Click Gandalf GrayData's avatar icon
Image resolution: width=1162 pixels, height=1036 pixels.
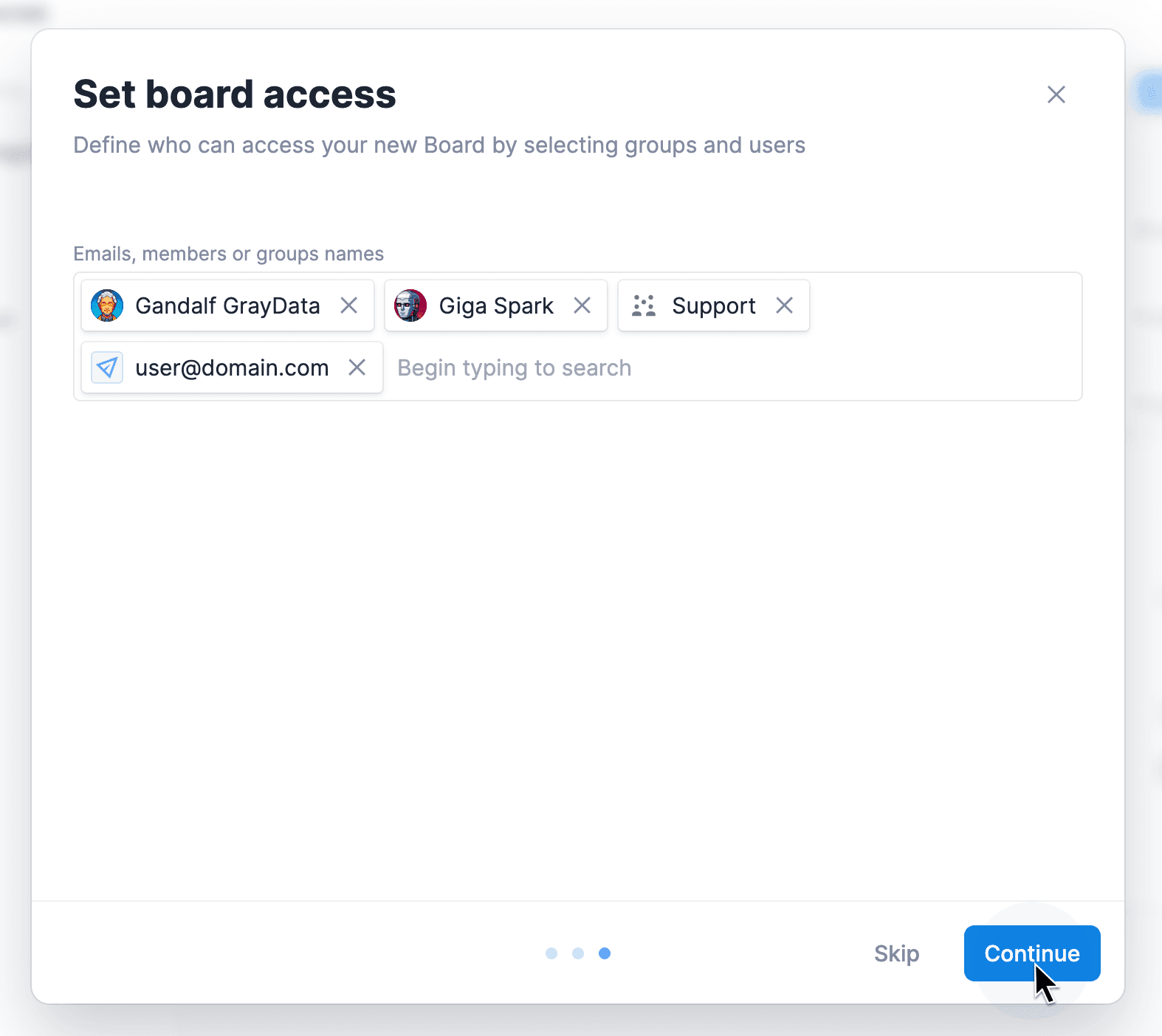(107, 305)
